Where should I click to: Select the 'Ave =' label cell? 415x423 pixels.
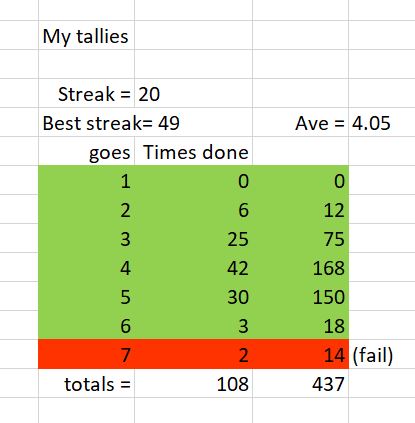301,122
